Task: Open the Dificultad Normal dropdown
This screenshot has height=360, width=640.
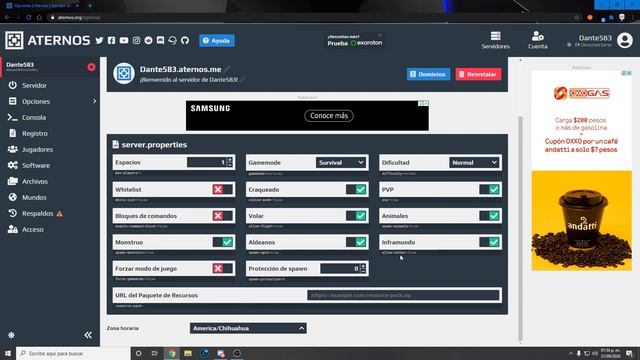Action: pyautogui.click(x=474, y=162)
